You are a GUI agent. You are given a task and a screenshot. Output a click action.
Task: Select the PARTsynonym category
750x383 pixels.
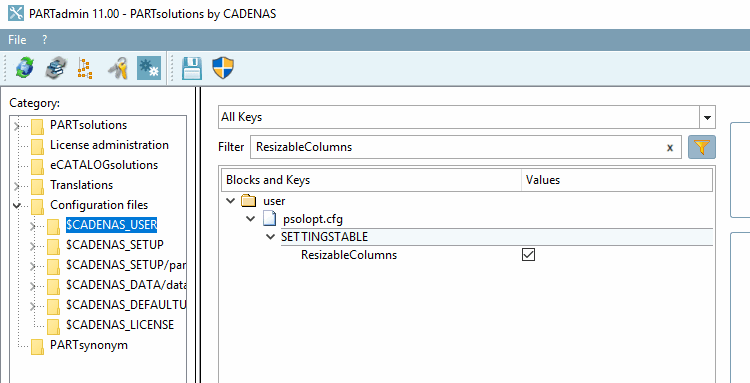pyautogui.click(x=88, y=345)
